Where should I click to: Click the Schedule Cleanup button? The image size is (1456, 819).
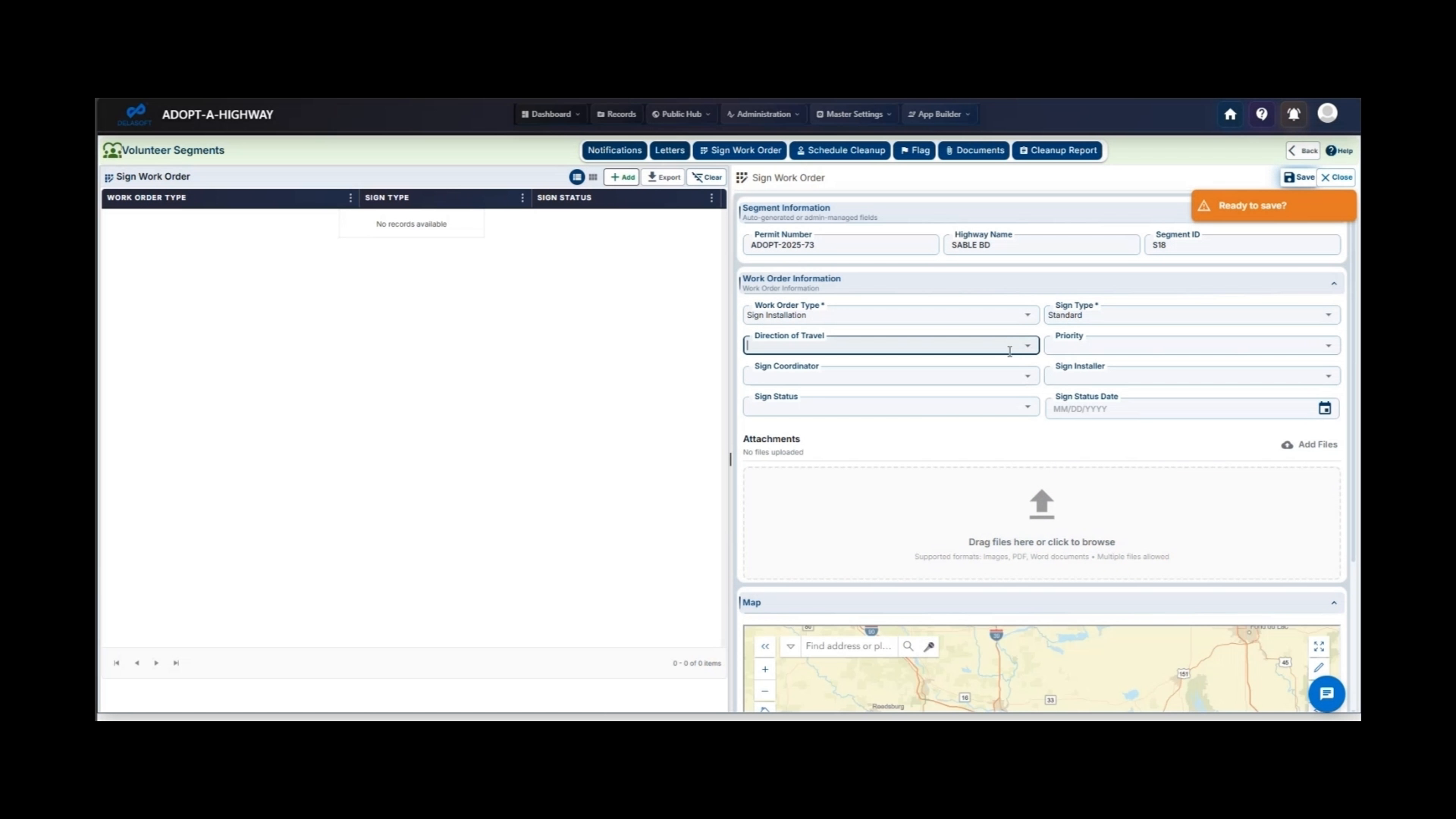coord(840,150)
